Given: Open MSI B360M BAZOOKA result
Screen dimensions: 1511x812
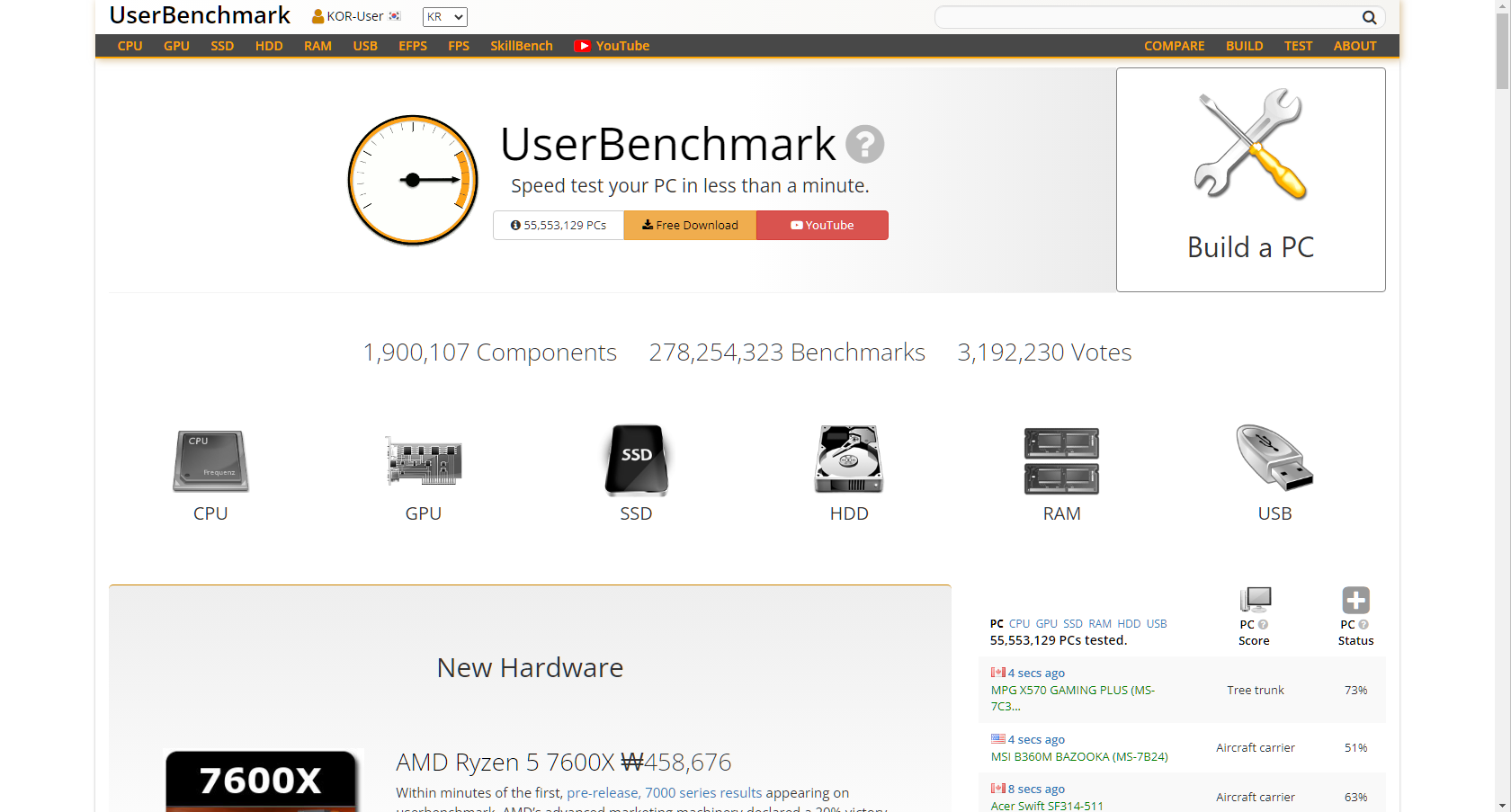Looking at the screenshot, I should point(1079,756).
